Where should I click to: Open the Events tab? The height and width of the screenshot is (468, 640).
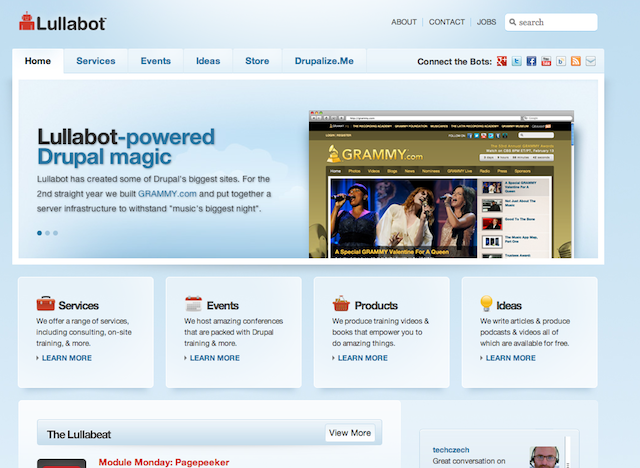(156, 61)
